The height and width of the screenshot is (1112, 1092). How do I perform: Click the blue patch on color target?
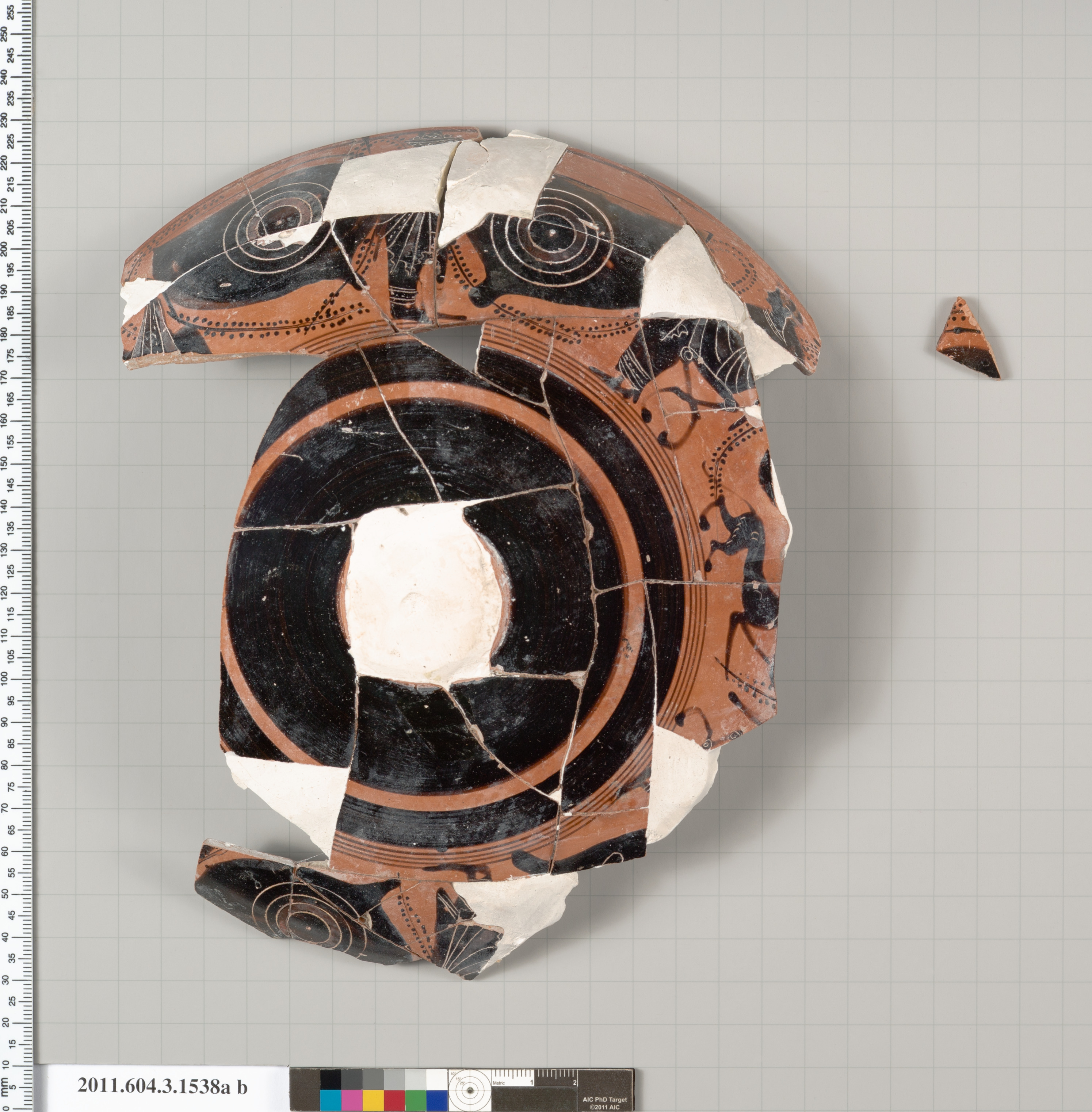[436, 1100]
